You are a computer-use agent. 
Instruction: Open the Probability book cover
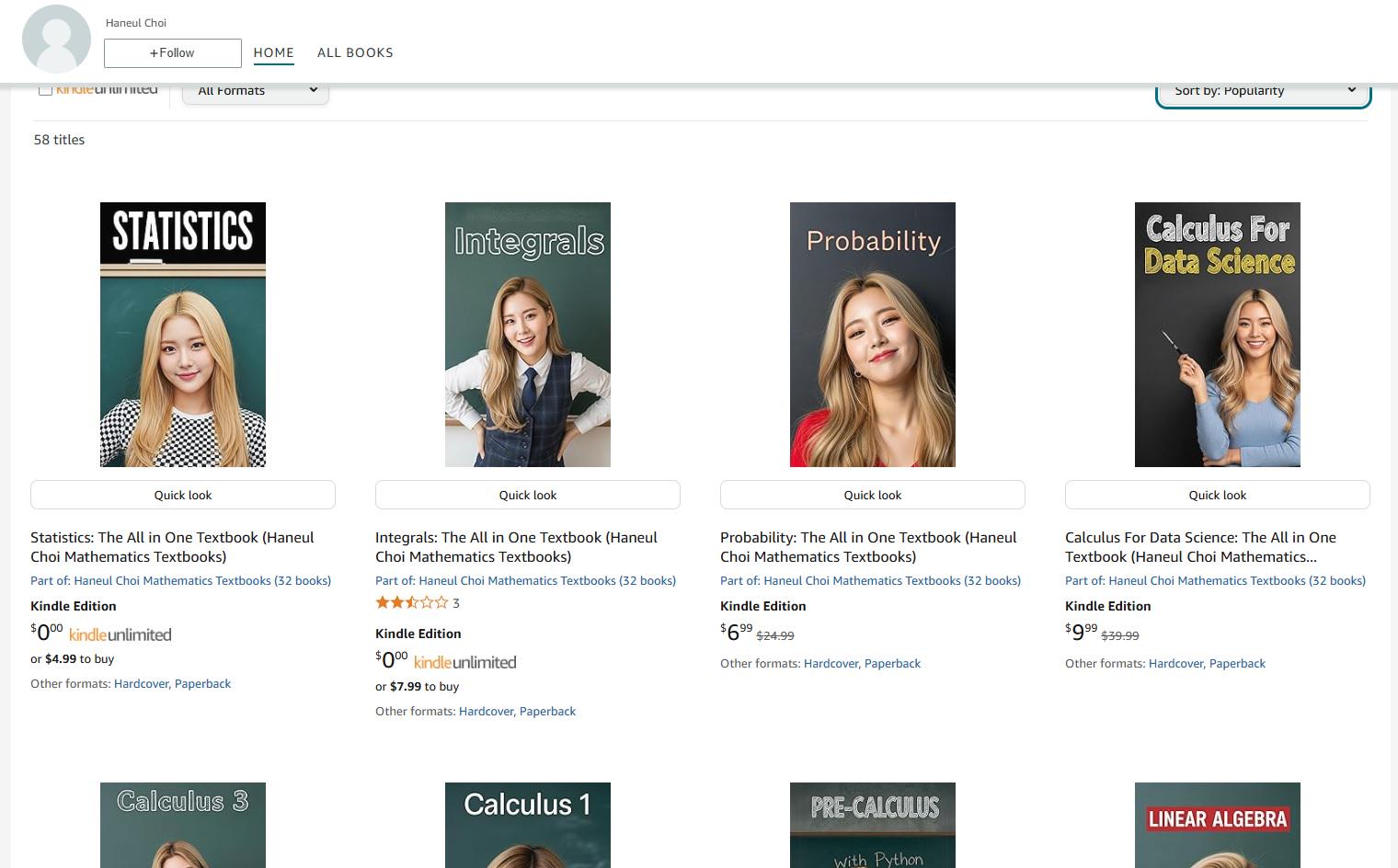[x=873, y=335]
